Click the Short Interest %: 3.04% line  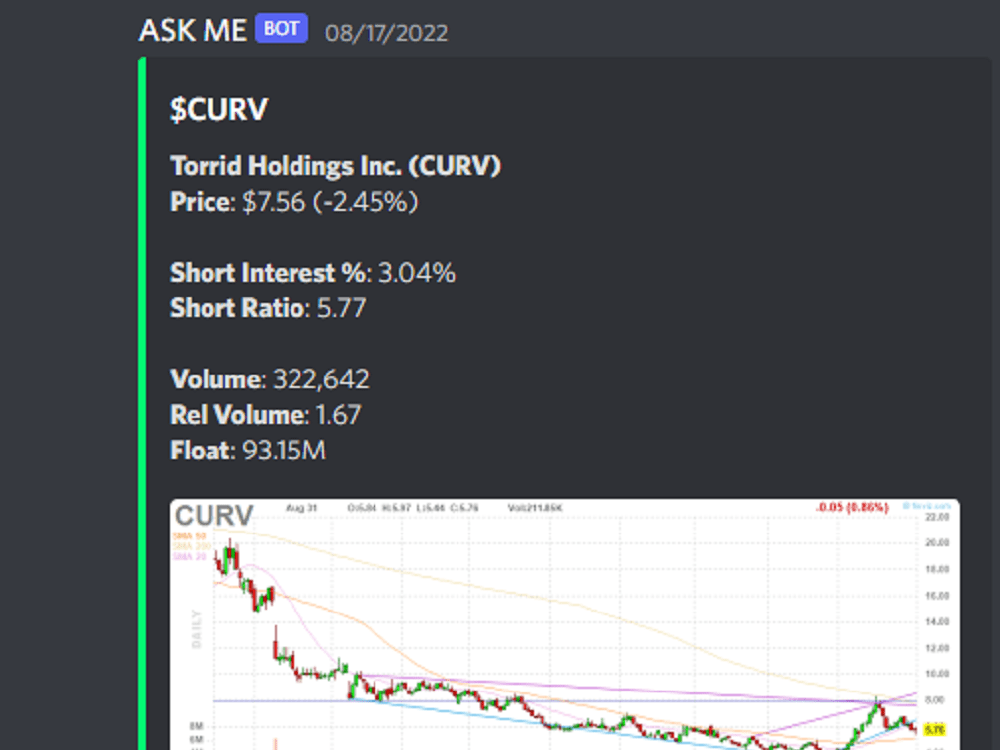pyautogui.click(x=312, y=273)
